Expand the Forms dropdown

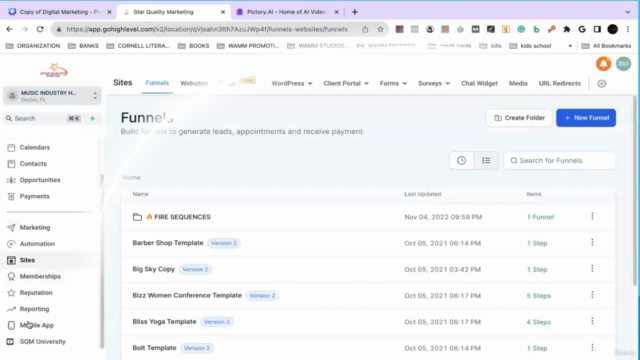tap(393, 83)
